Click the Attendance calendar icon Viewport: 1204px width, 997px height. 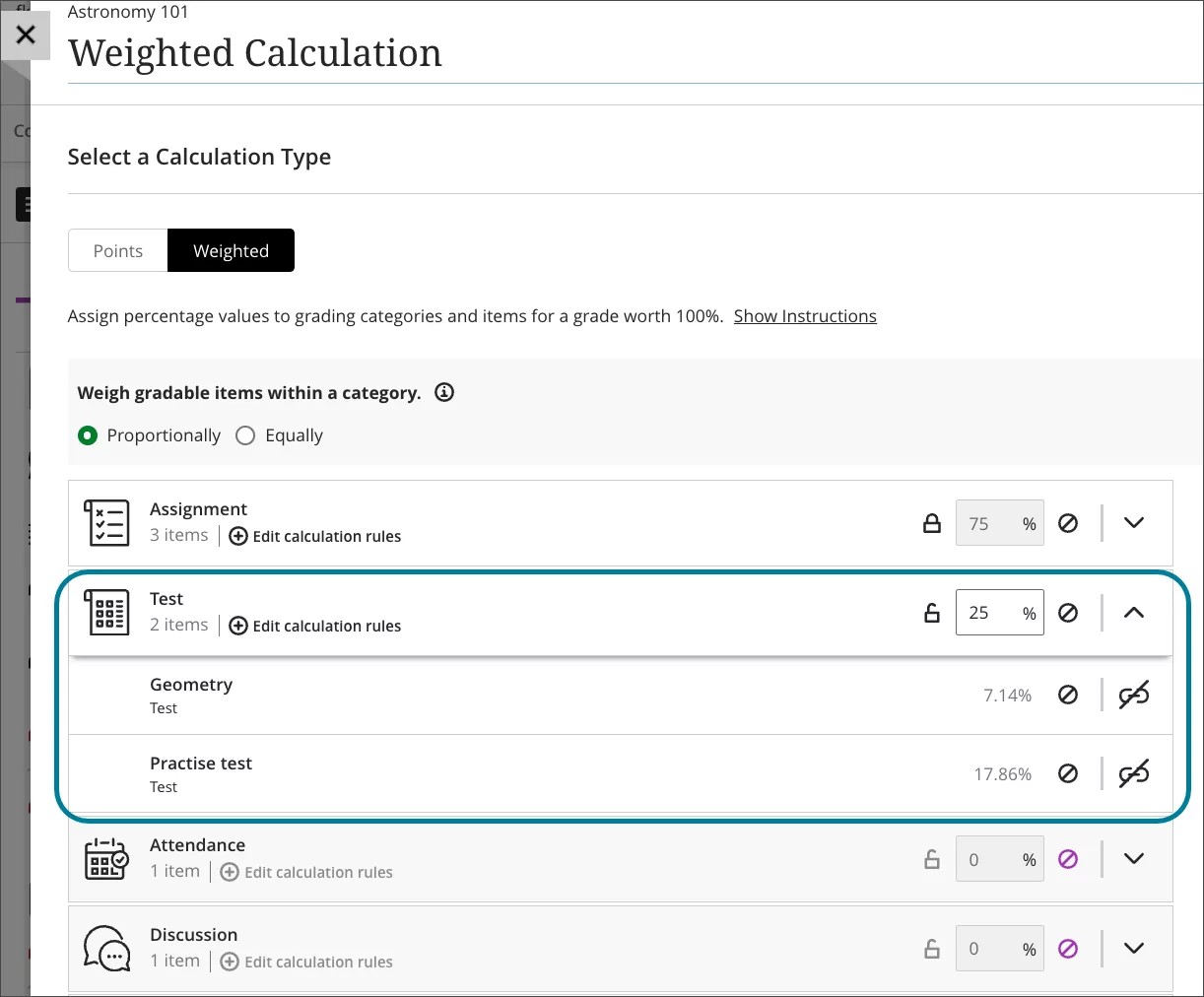[106, 858]
